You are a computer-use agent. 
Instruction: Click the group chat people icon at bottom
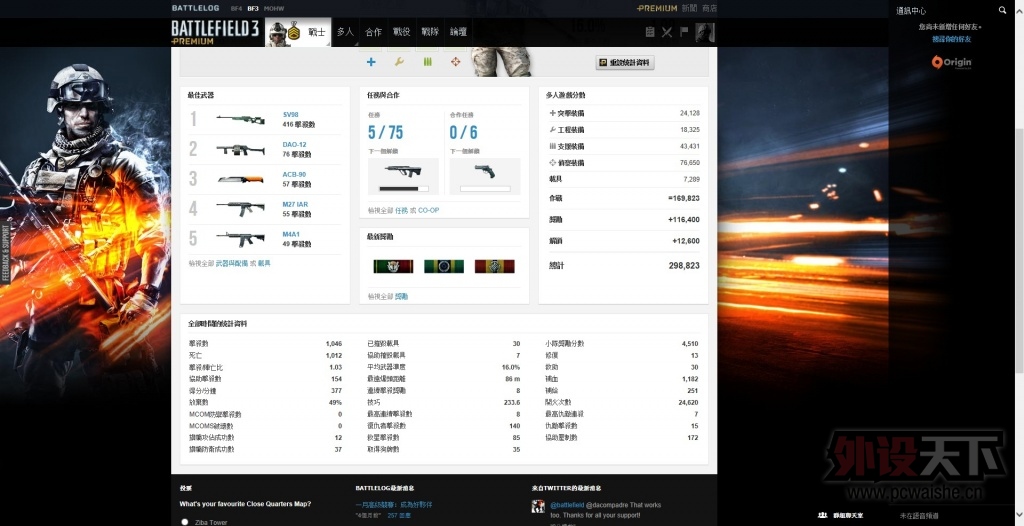coord(823,516)
